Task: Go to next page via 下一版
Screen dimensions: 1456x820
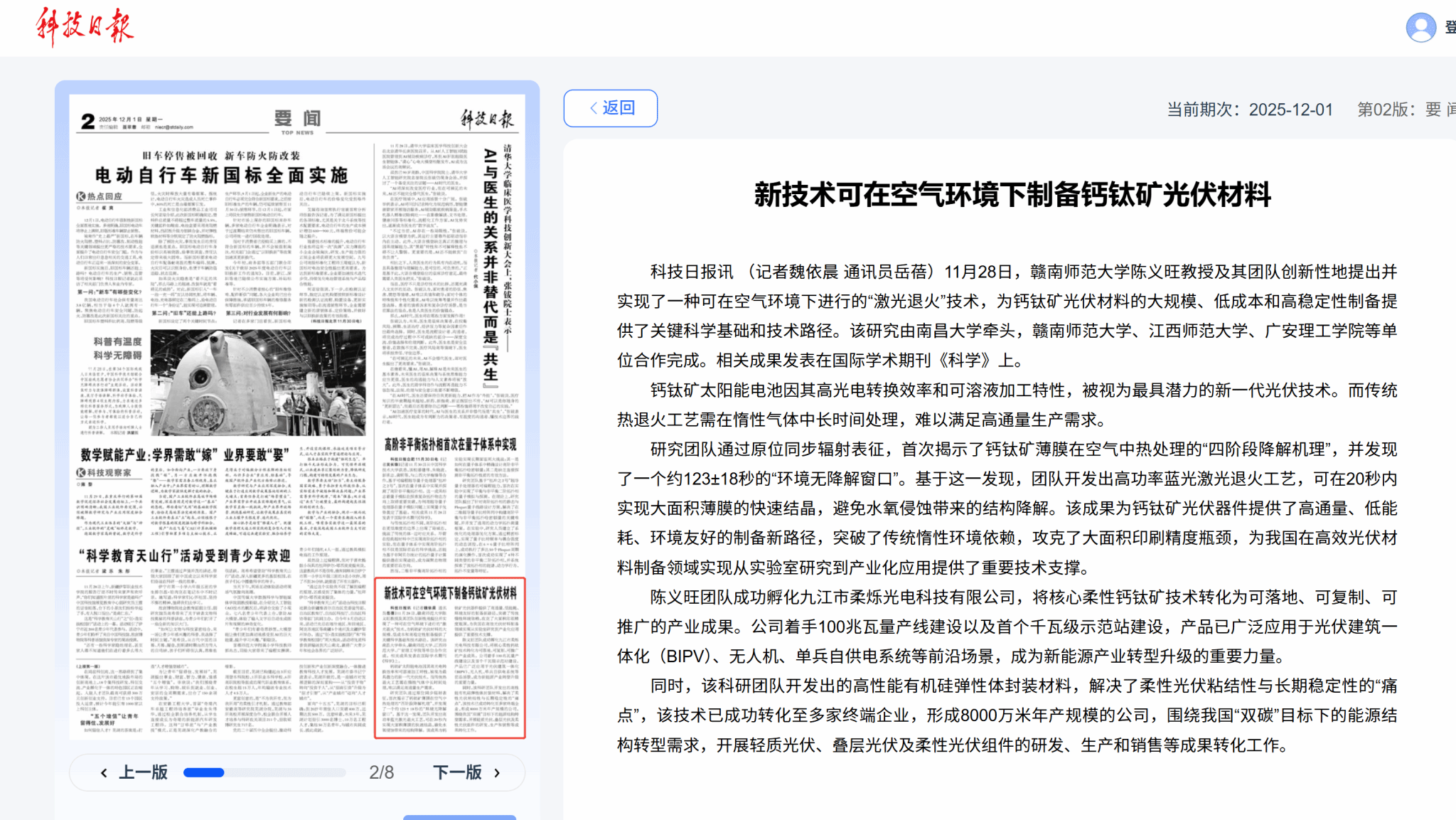Action: [x=457, y=772]
